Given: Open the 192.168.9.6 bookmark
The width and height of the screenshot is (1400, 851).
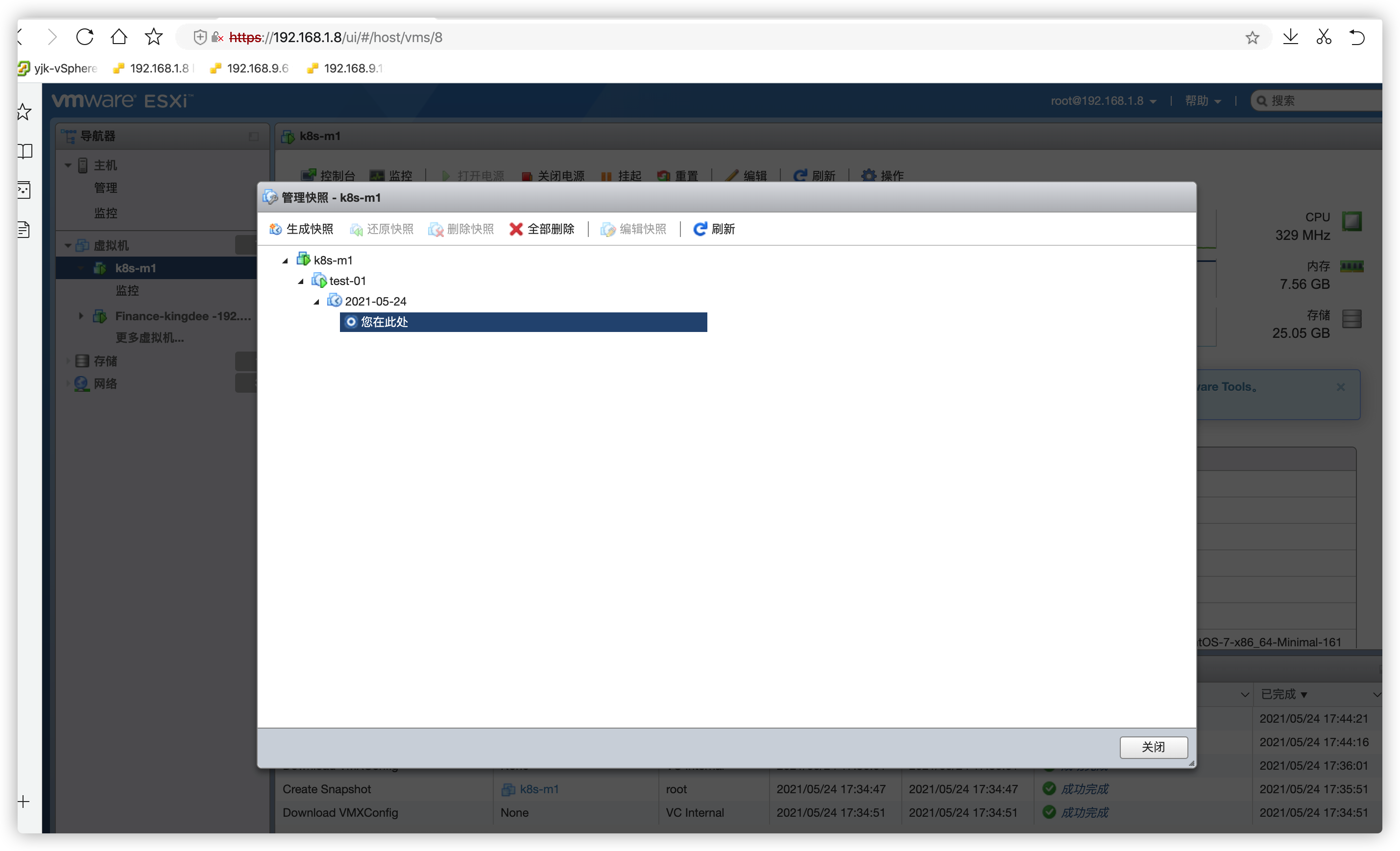Looking at the screenshot, I should (x=257, y=69).
